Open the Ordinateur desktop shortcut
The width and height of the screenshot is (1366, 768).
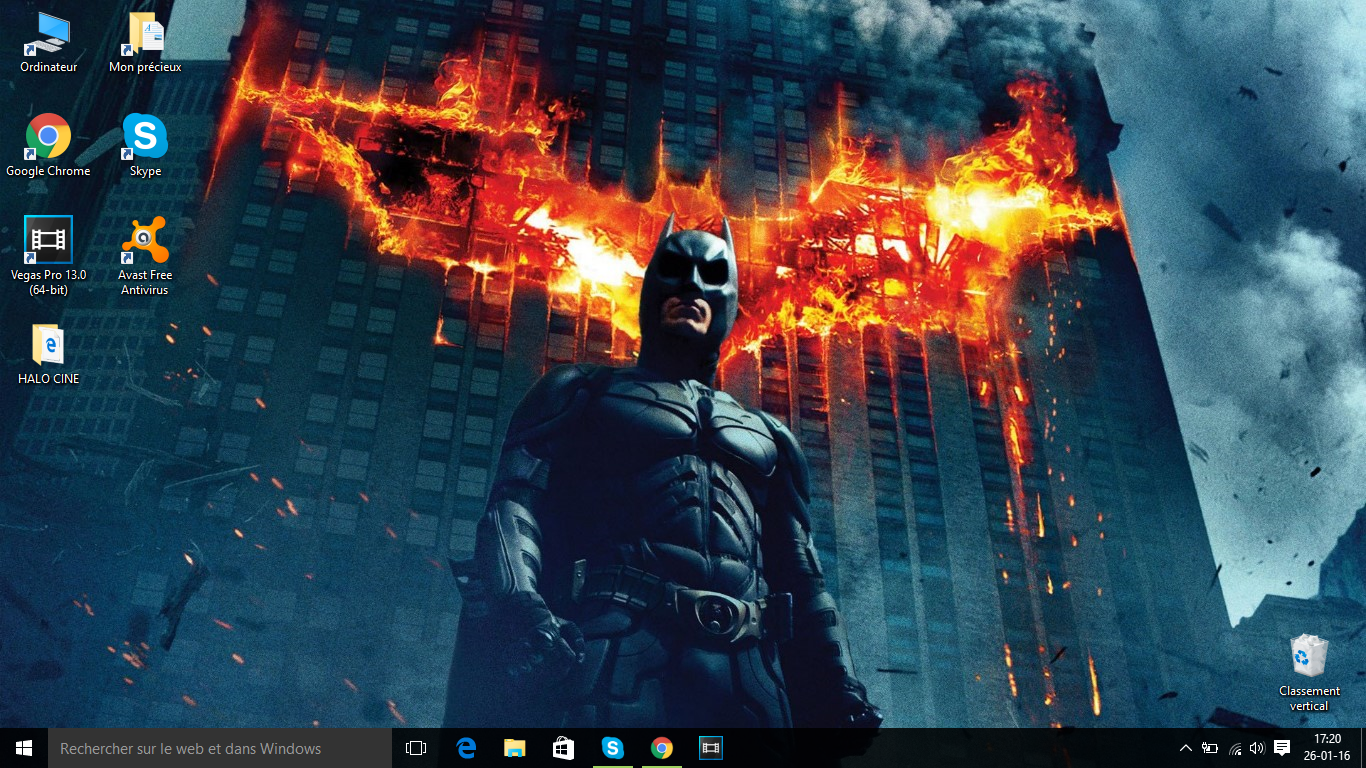(48, 43)
